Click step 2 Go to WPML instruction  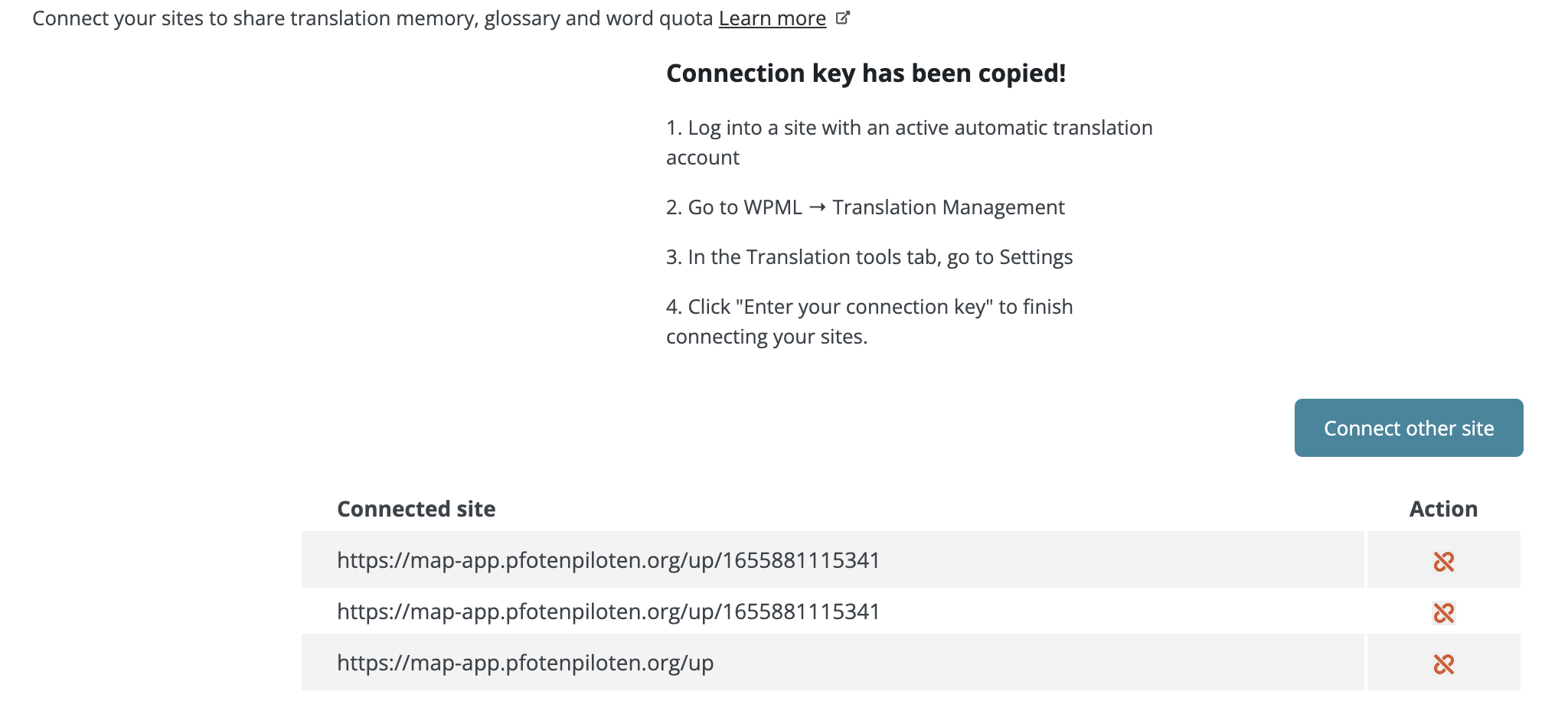pyautogui.click(x=865, y=207)
